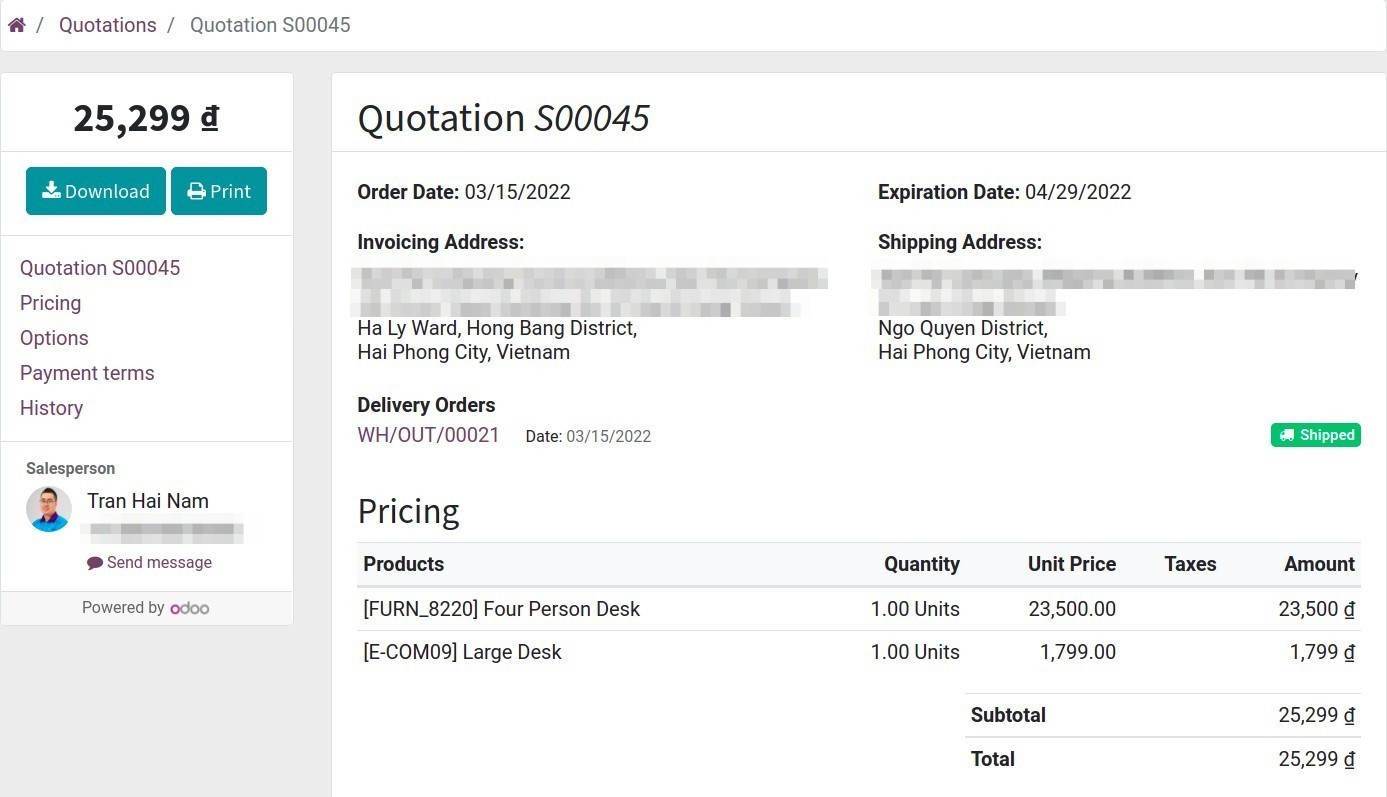Screen dimensions: 1387x797
Task: Navigate to Payment terms in the sidebar
Action: coord(87,372)
